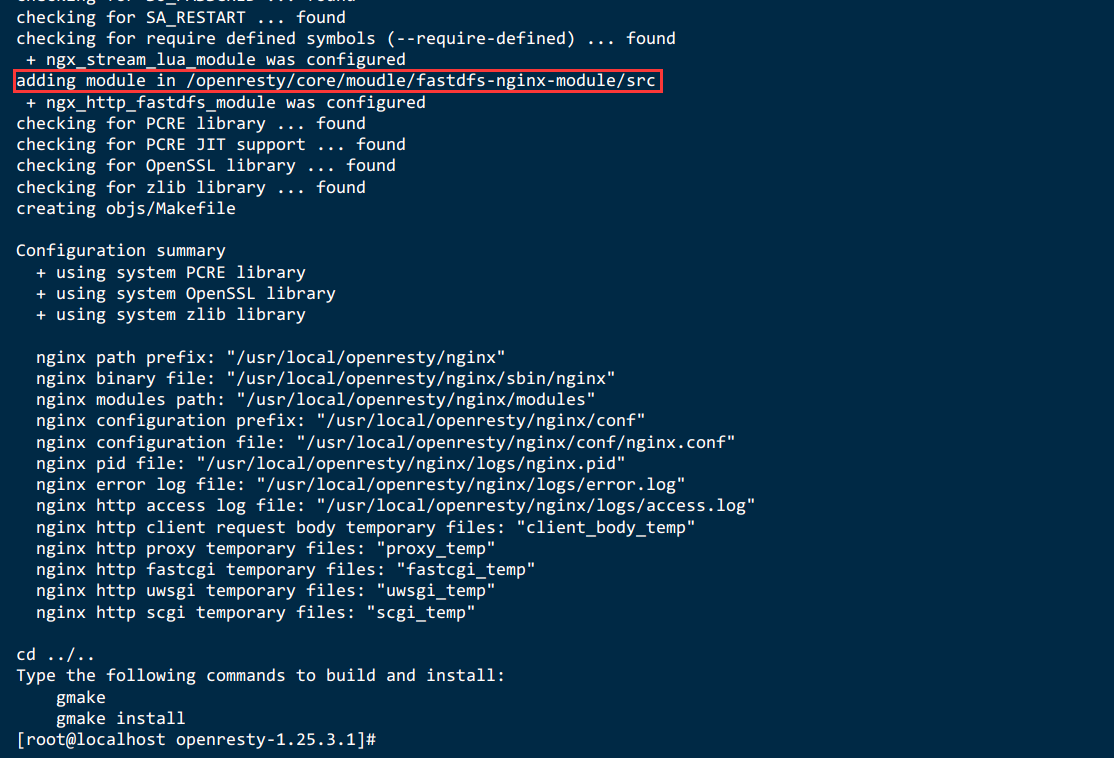Click the red-highlighted adding module line
Viewport: 1114px width, 758px height.
point(337,81)
